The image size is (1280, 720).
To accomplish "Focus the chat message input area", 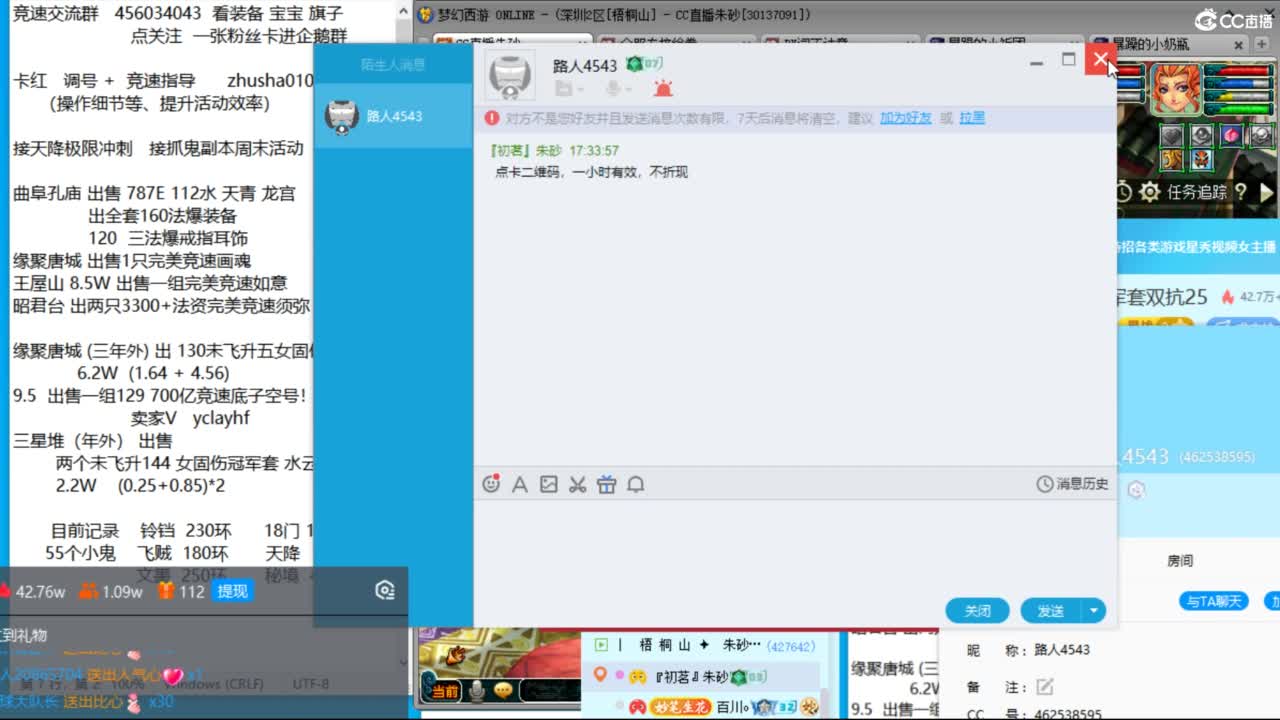I will pyautogui.click(x=795, y=545).
